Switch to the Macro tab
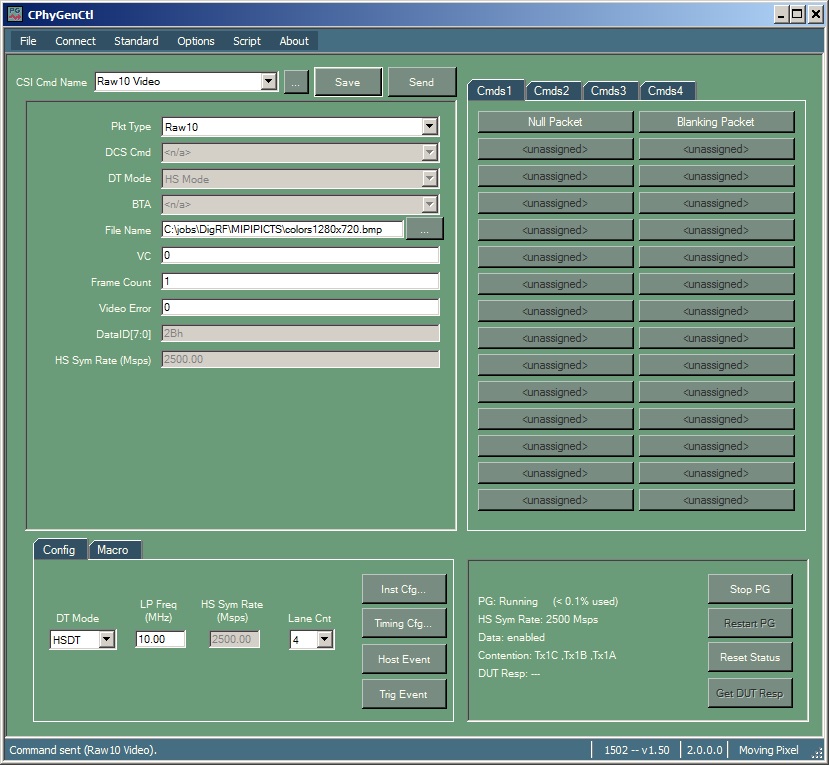The width and height of the screenshot is (829, 765). click(113, 550)
